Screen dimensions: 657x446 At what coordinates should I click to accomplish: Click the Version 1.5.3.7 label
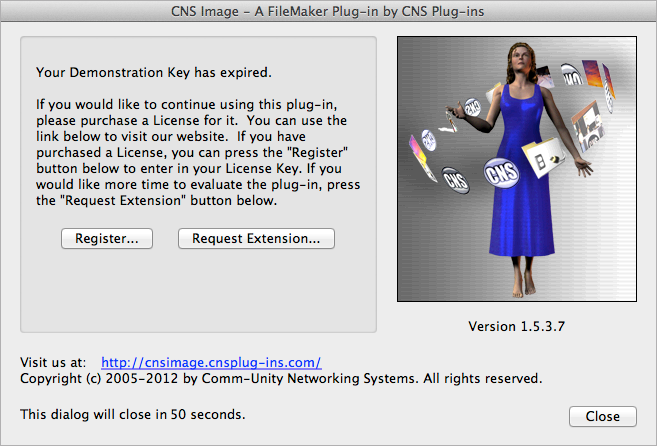pyautogui.click(x=517, y=326)
